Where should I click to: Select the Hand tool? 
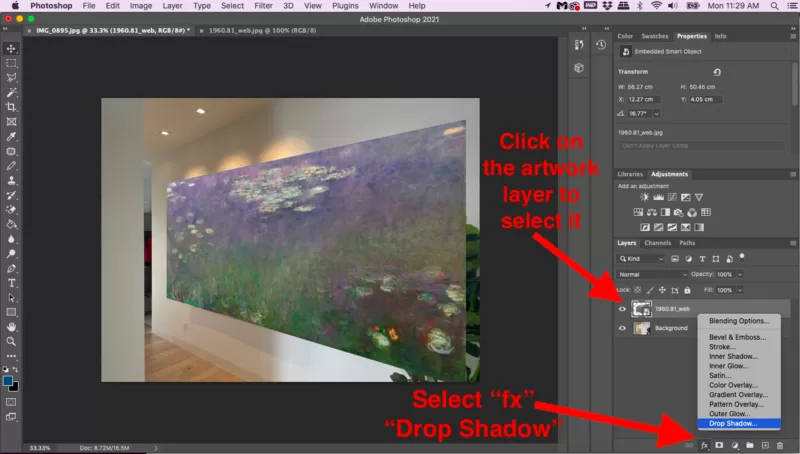11,327
